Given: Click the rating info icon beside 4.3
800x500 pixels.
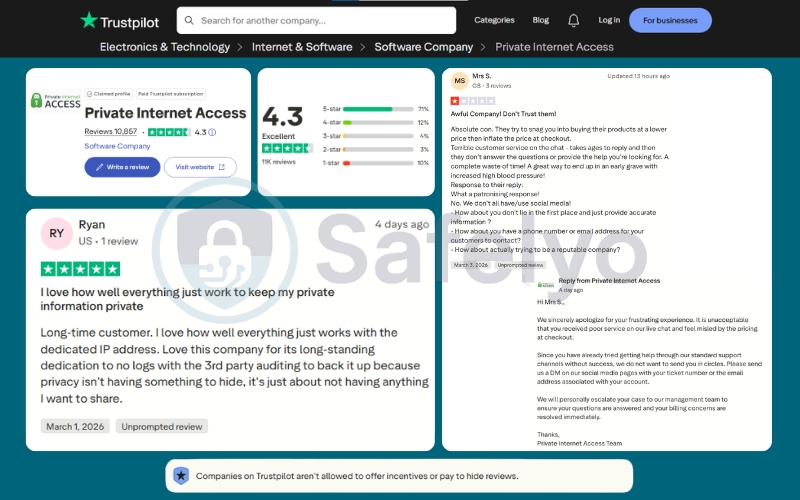Looking at the screenshot, I should point(212,132).
